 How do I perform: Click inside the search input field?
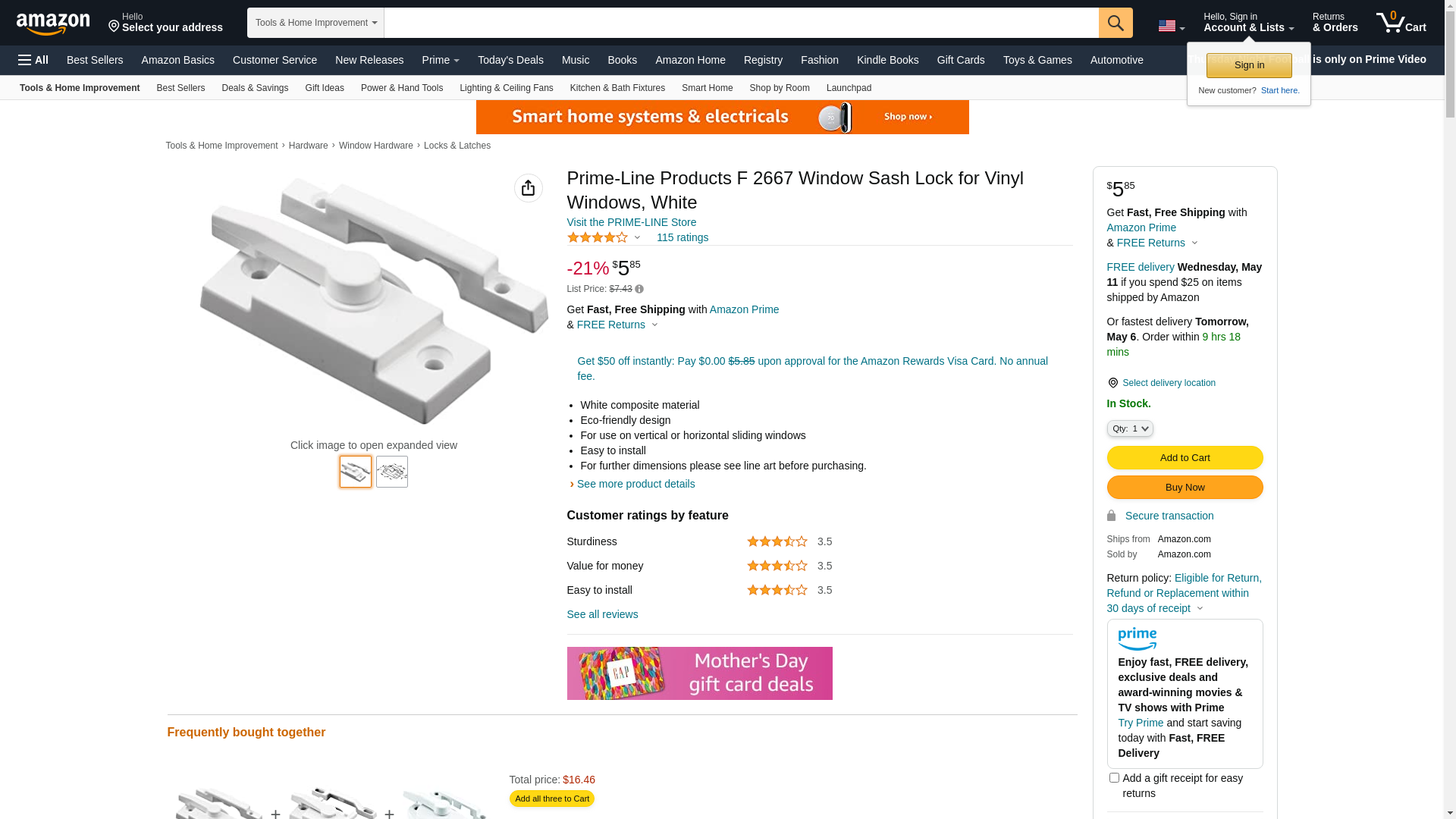(x=741, y=23)
